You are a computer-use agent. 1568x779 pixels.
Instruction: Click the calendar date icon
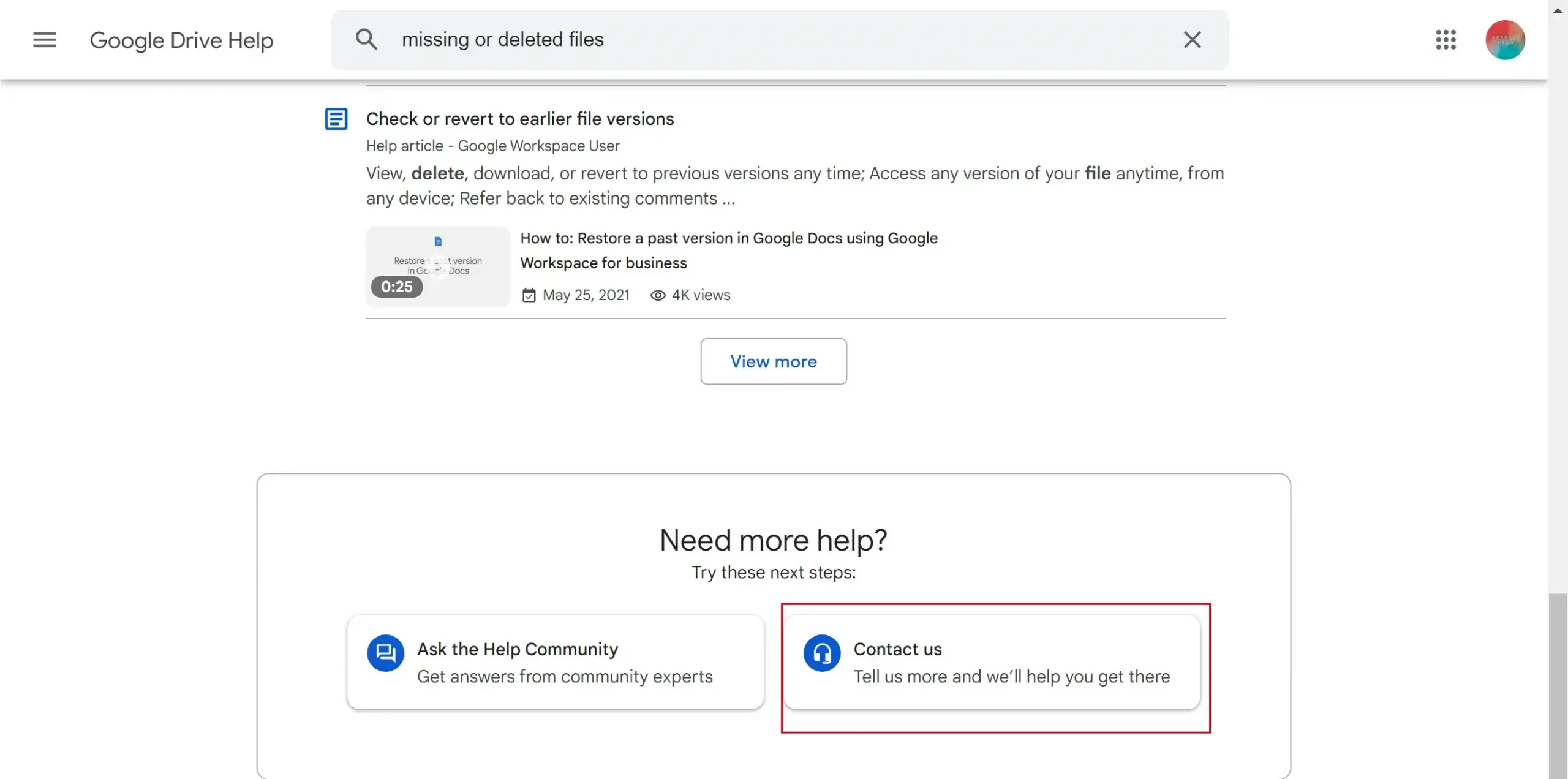[x=529, y=295]
